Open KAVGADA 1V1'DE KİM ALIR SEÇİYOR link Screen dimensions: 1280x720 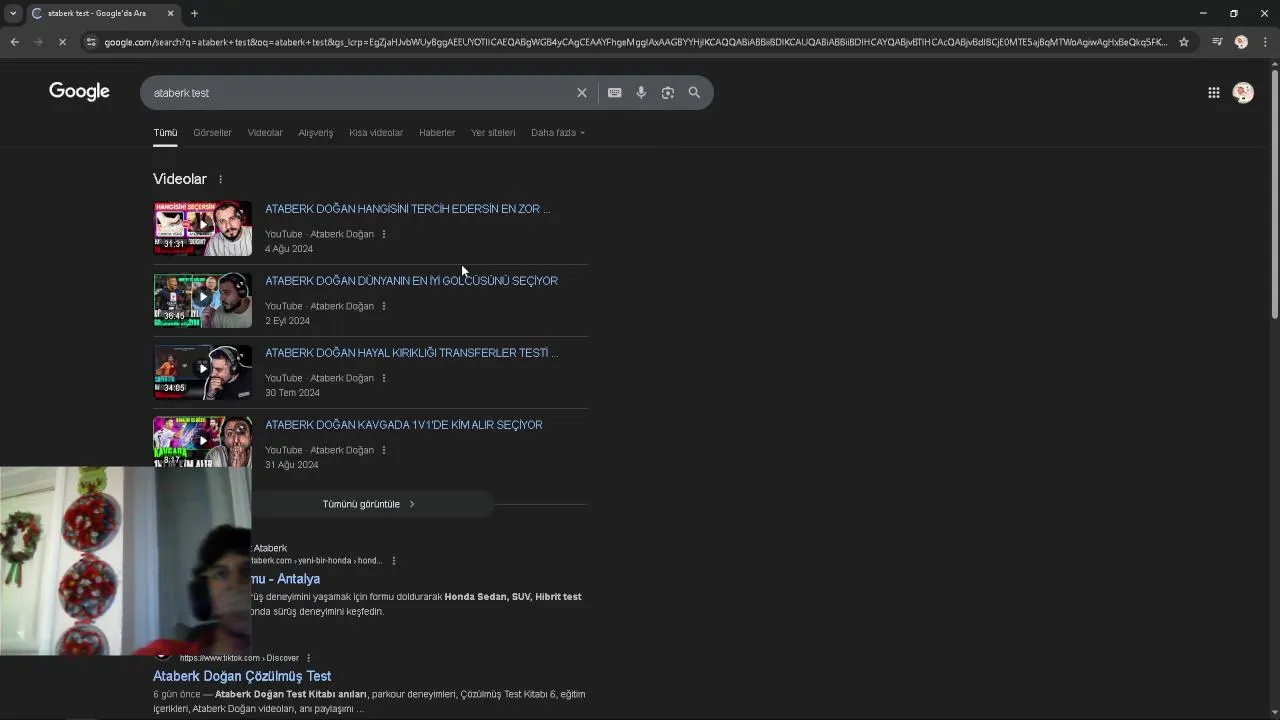click(403, 425)
